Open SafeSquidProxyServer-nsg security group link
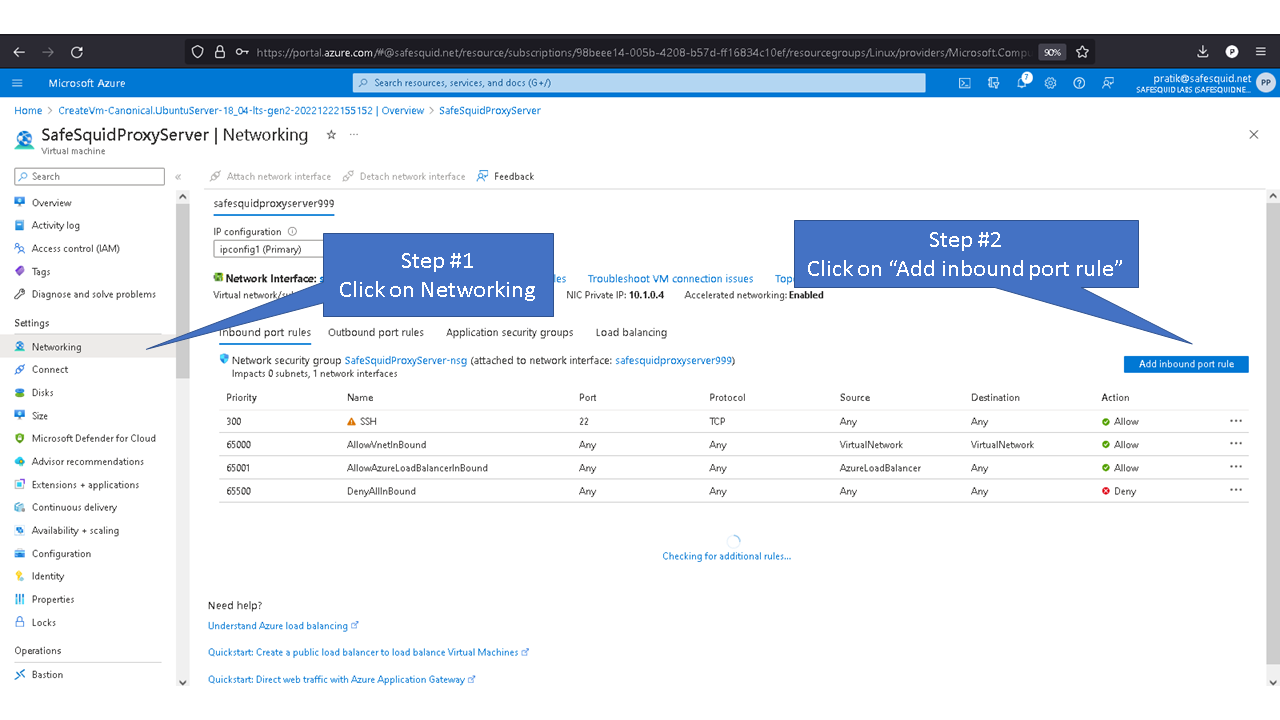Viewport: 1280px width, 720px height. pos(406,360)
